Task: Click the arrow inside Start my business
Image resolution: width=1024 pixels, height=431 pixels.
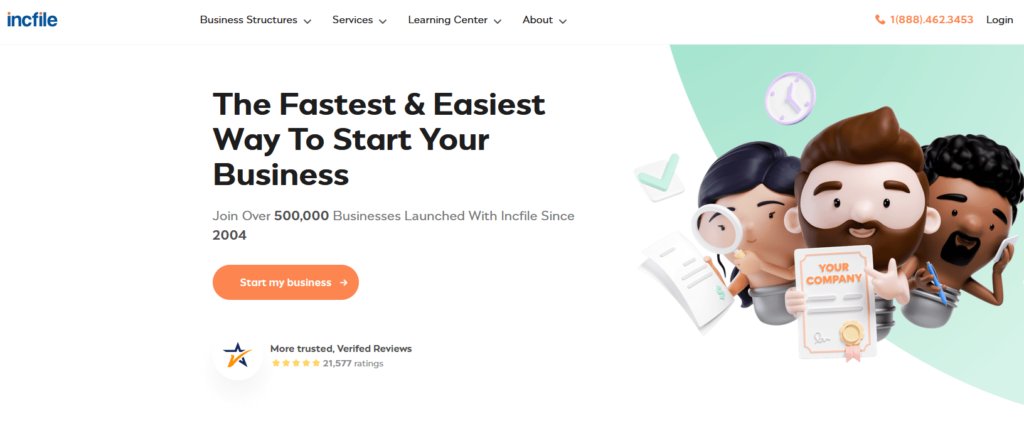Action: [x=344, y=283]
